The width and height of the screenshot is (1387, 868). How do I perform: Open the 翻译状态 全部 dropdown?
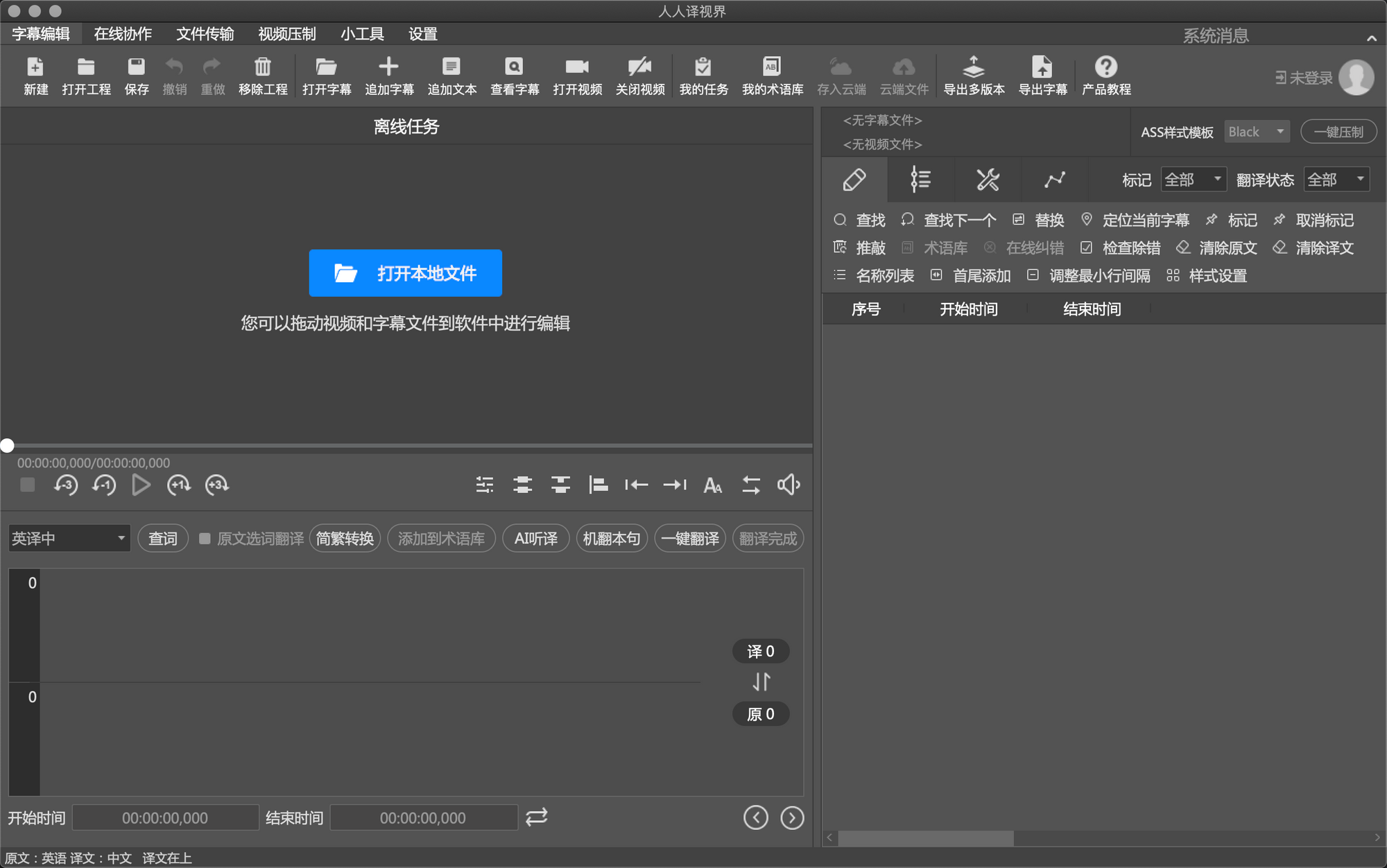pyautogui.click(x=1336, y=180)
